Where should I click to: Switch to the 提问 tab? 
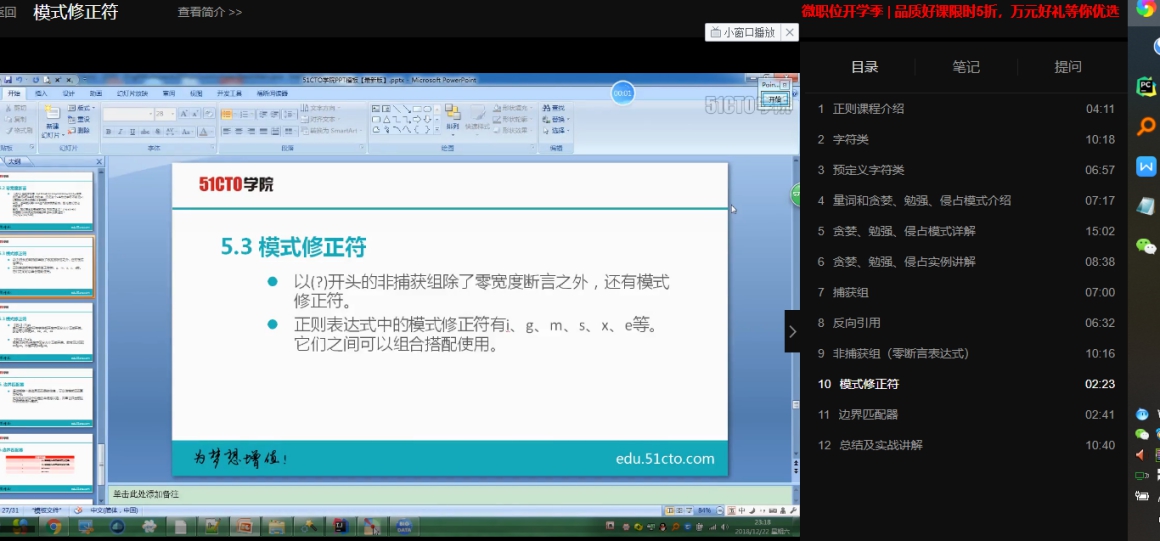click(x=1068, y=67)
